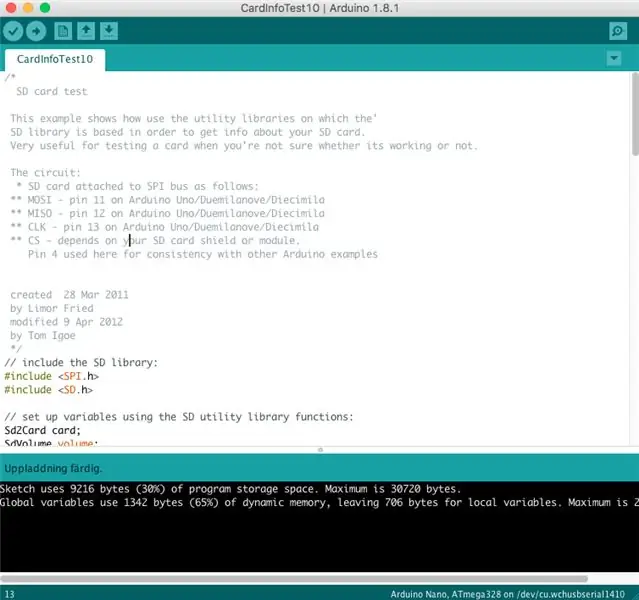This screenshot has width=639, height=600.
Task: Click the 'Global variables use 1342 bytes' line
Action: 320,502
